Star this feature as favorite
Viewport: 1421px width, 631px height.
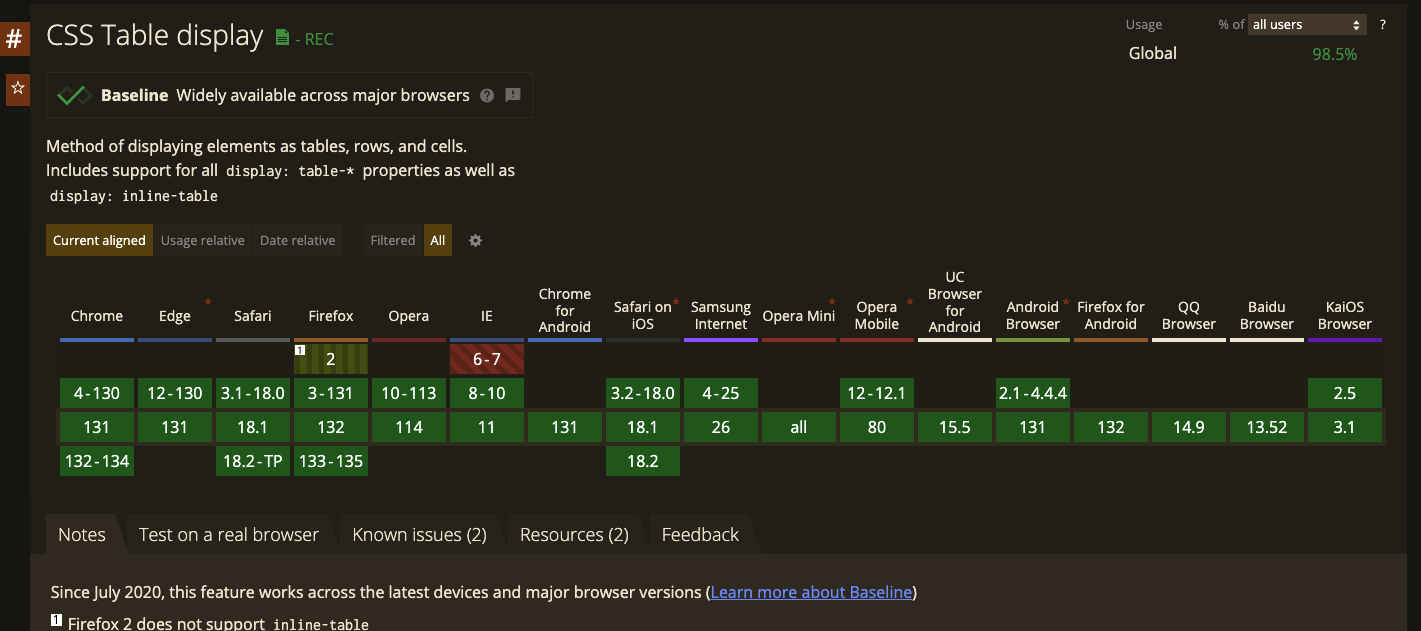click(16, 88)
